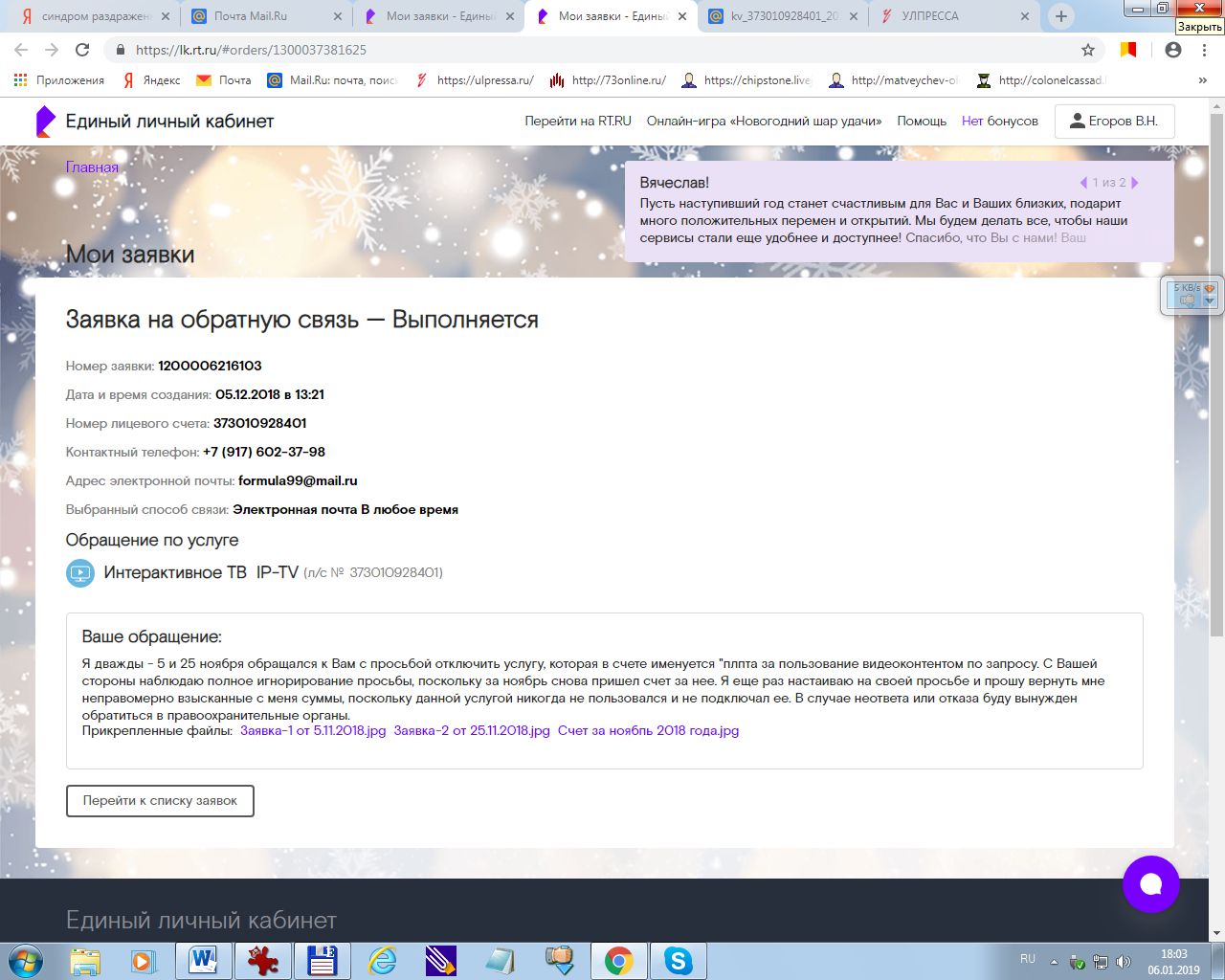Open the Почта bookmark
The height and width of the screenshot is (980, 1225).
pyautogui.click(x=224, y=80)
